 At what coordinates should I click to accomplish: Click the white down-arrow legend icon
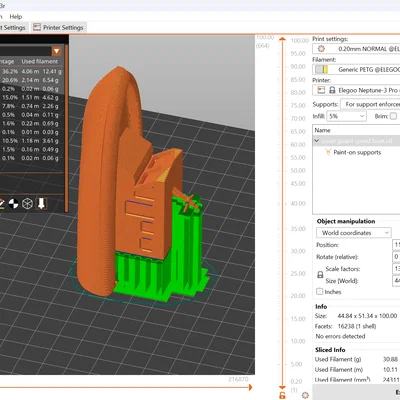[41, 203]
